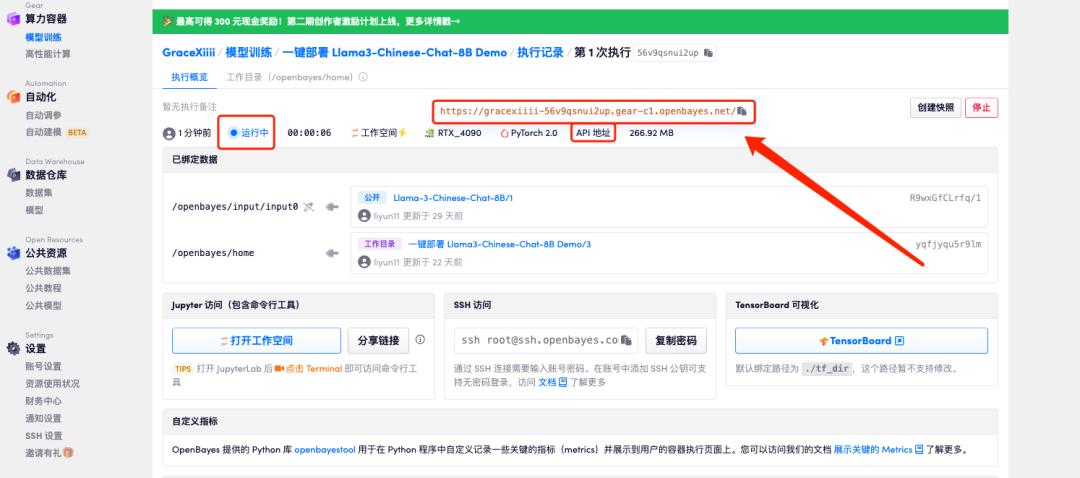Viewport: 1080px width, 478px height.
Task: Switch to 工作目录 (/openbayes/home) tab
Action: click(290, 77)
